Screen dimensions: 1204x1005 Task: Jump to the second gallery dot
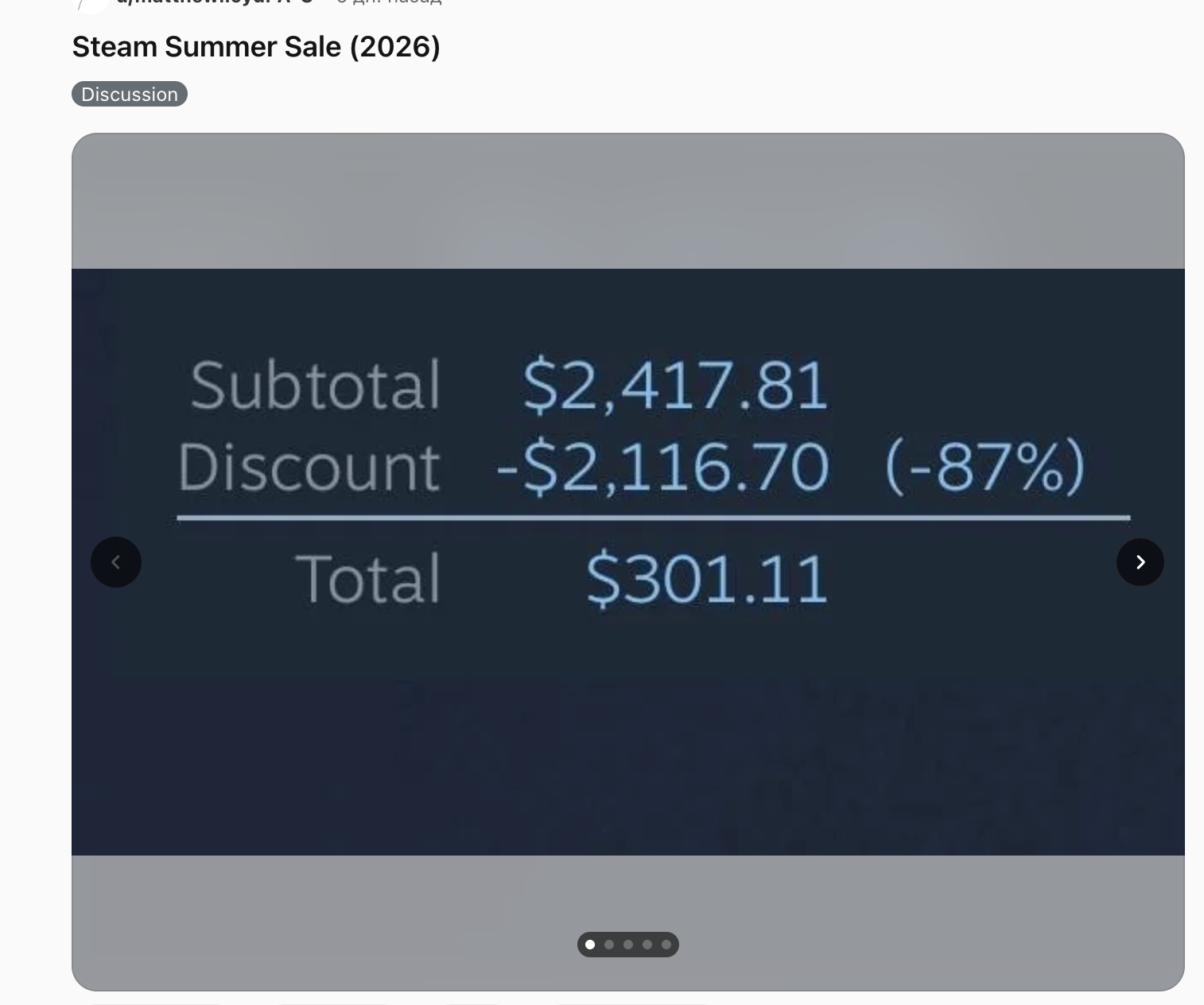click(609, 945)
